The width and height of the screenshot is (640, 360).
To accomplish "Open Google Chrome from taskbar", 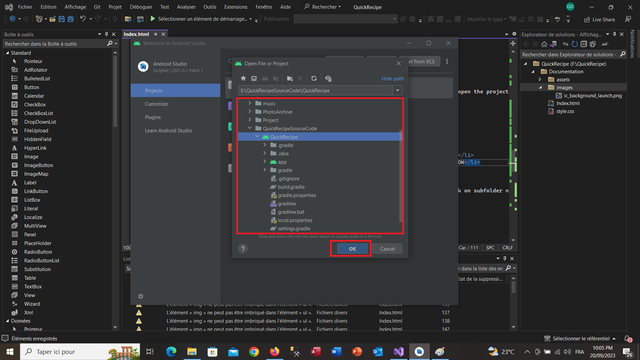I will (254, 351).
